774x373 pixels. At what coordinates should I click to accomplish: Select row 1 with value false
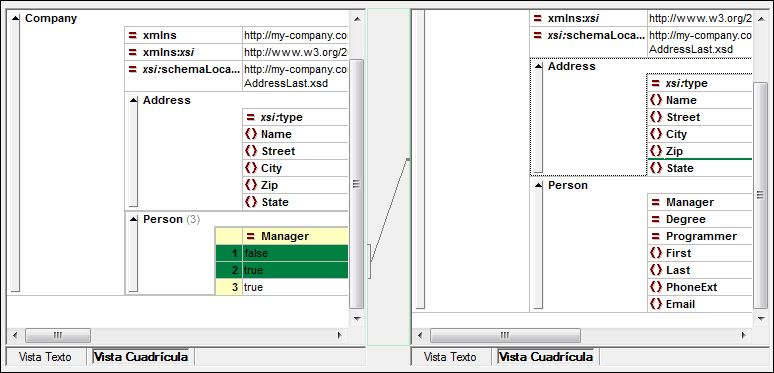[x=282, y=253]
